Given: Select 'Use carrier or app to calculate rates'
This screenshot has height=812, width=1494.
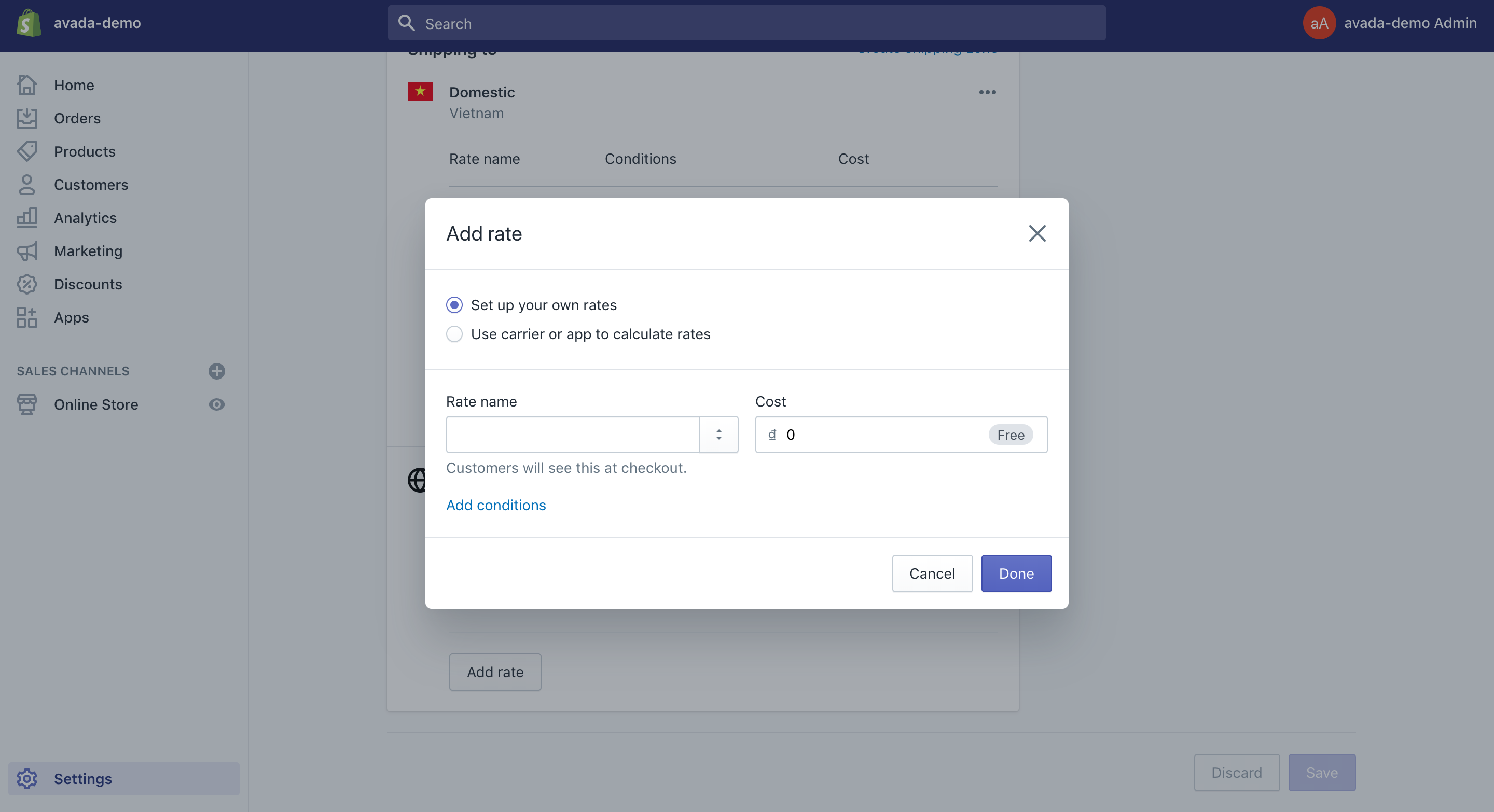Looking at the screenshot, I should pyautogui.click(x=454, y=333).
